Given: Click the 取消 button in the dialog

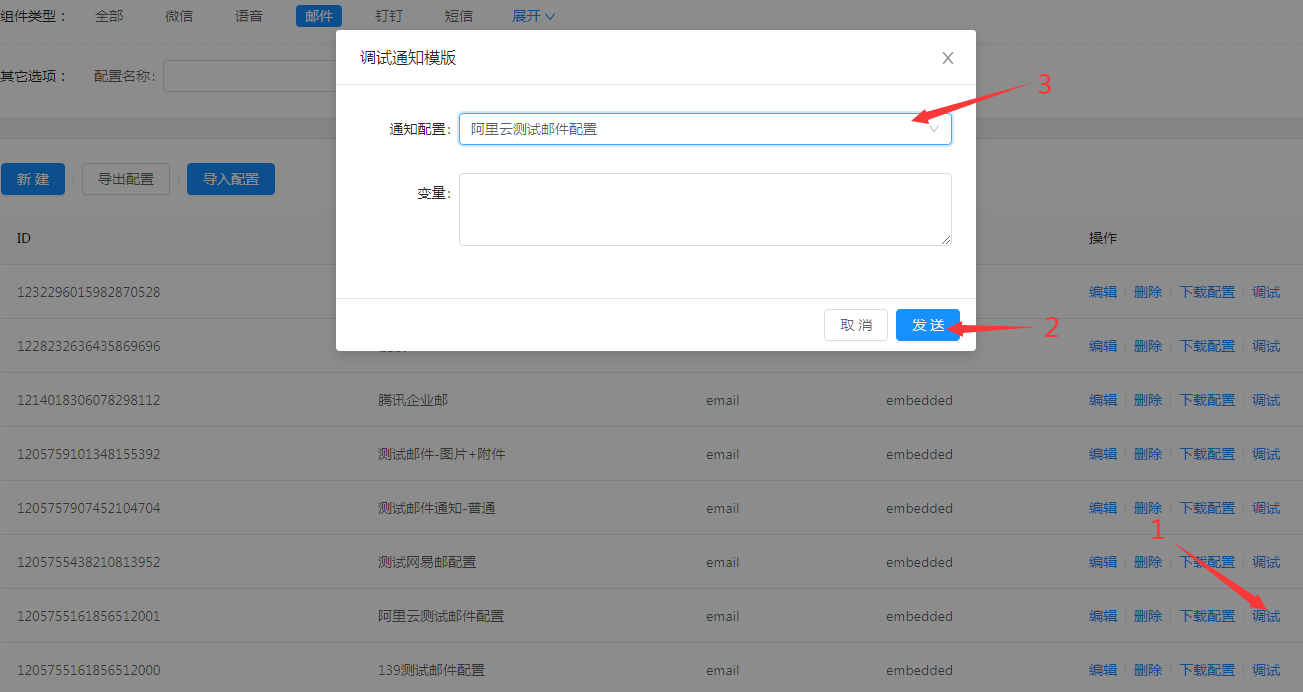Looking at the screenshot, I should [855, 325].
